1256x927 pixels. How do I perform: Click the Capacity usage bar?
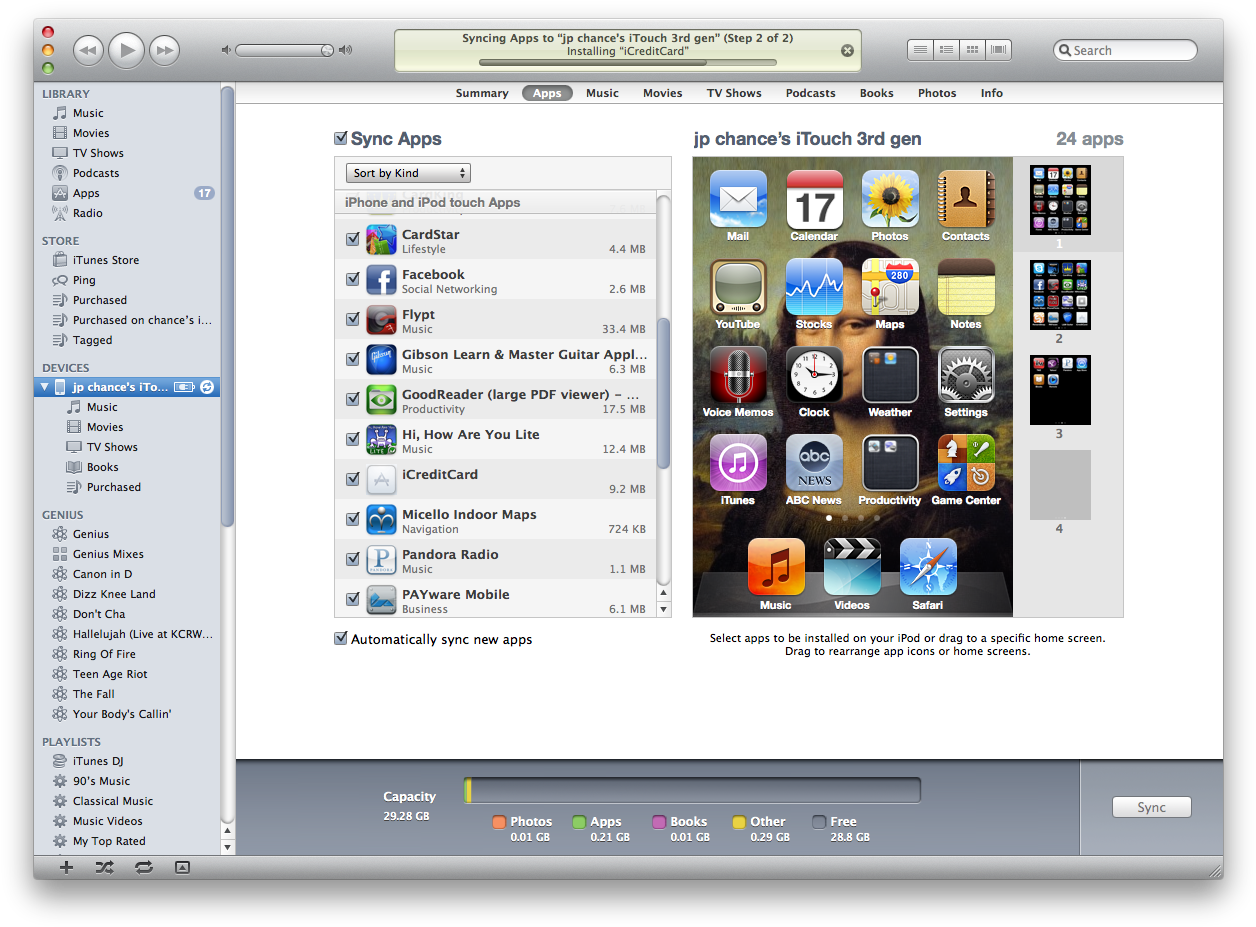(692, 791)
